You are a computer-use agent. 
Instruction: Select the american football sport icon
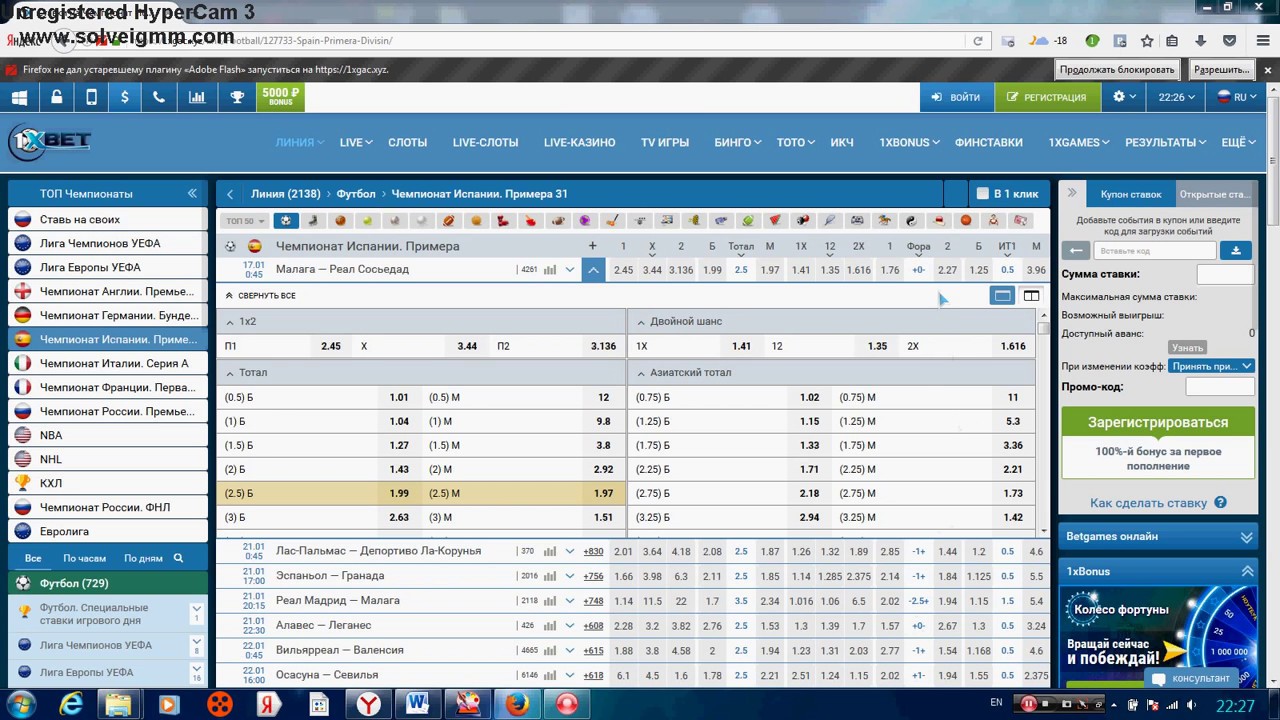[x=449, y=221]
